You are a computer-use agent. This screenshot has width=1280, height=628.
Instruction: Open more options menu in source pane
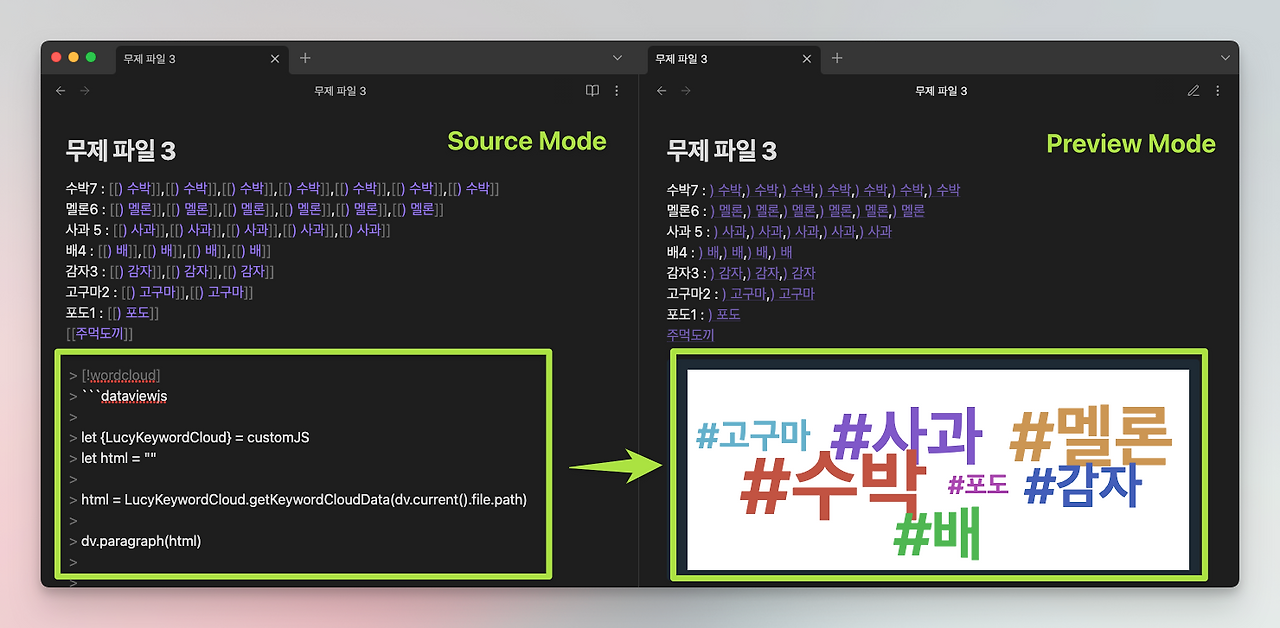616,91
